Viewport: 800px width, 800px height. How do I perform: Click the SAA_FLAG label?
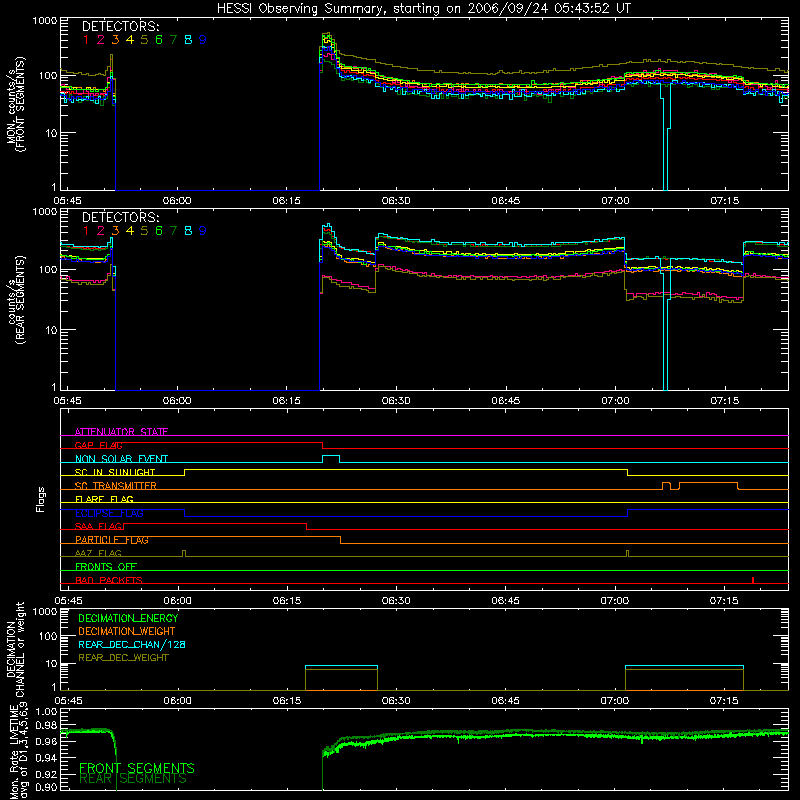coord(98,526)
